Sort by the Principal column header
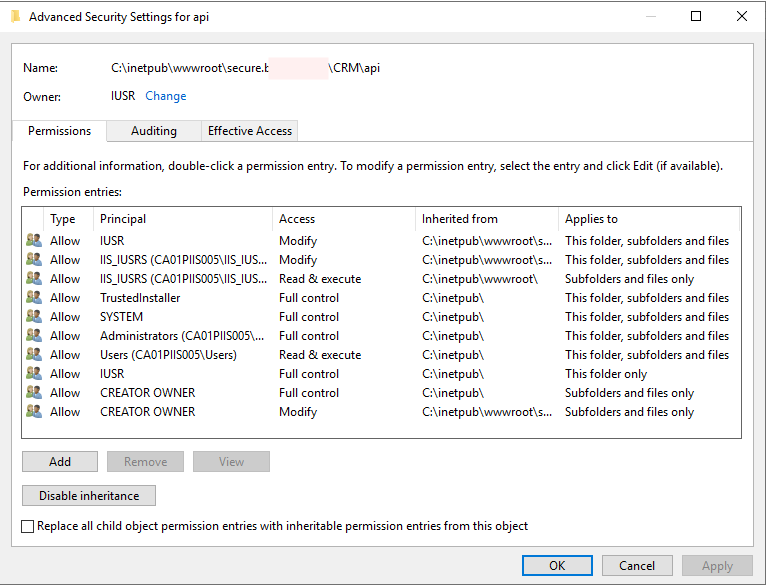The width and height of the screenshot is (766, 587). pos(183,219)
